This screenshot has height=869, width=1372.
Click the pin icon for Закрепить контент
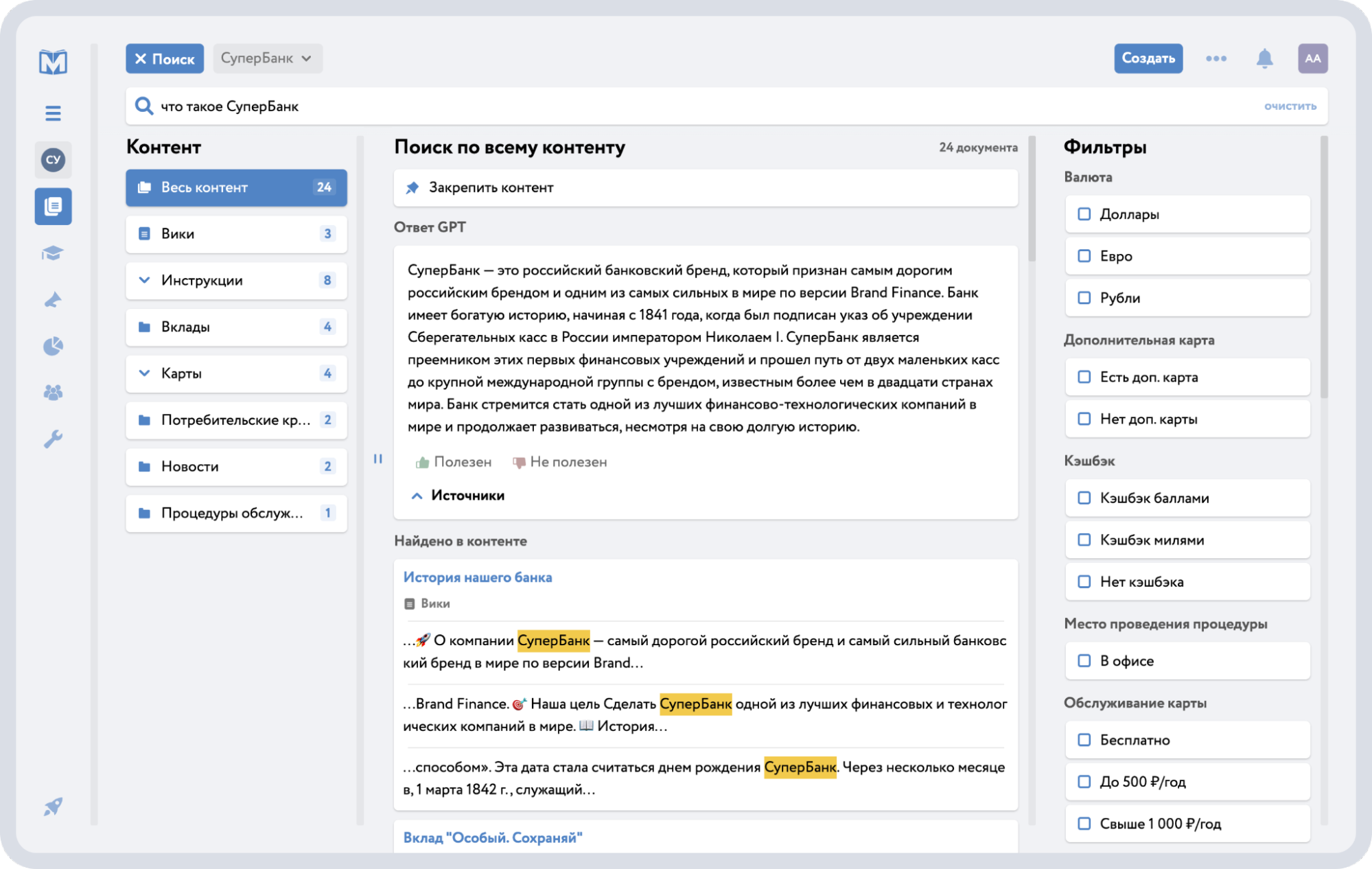(412, 188)
